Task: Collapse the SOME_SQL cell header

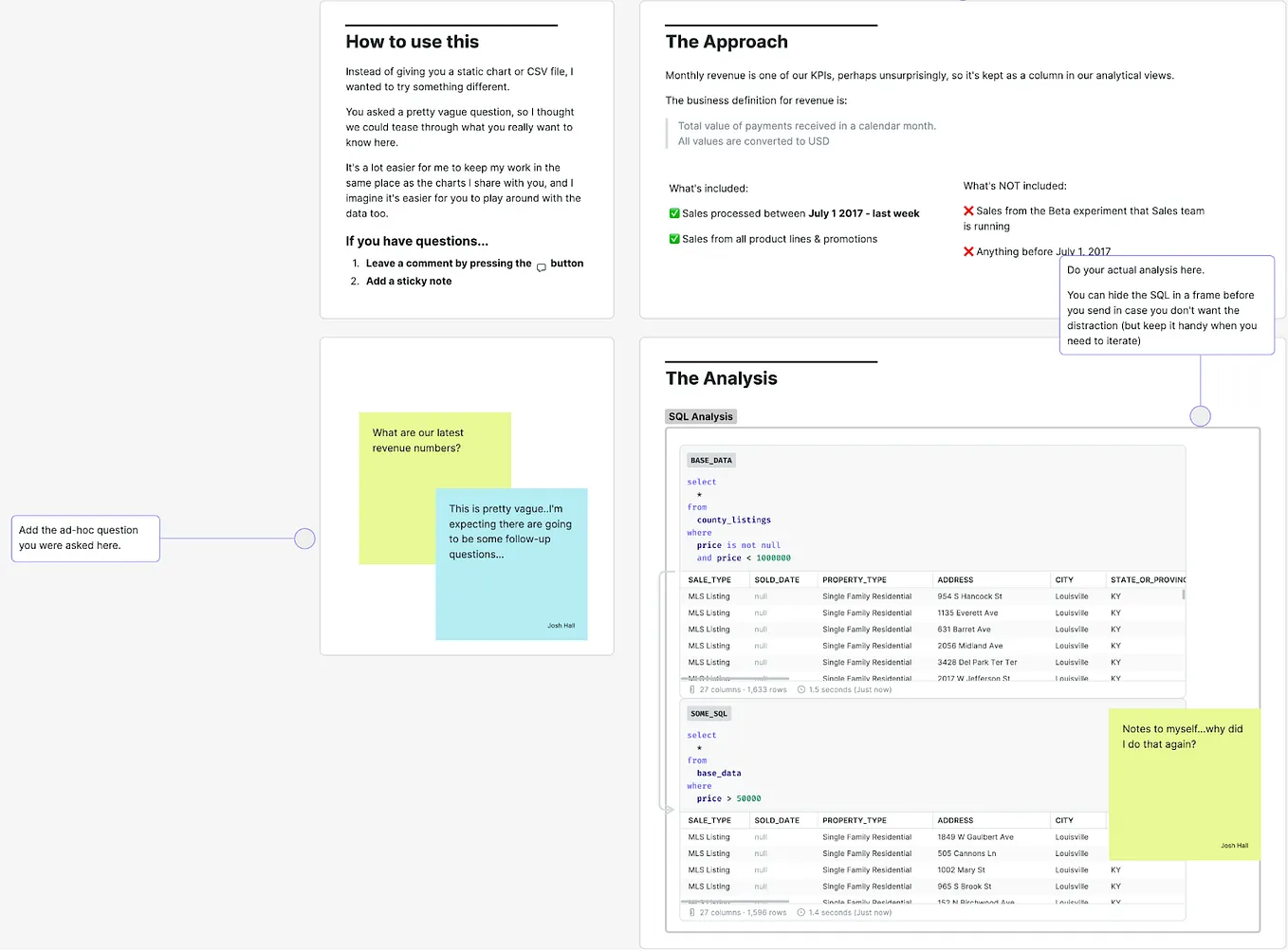Action: pos(708,713)
